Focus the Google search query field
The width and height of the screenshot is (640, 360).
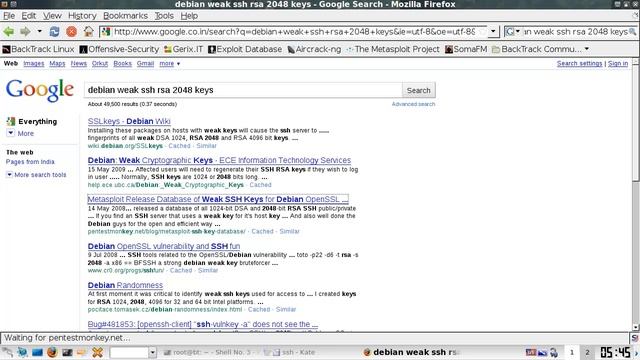(243, 90)
